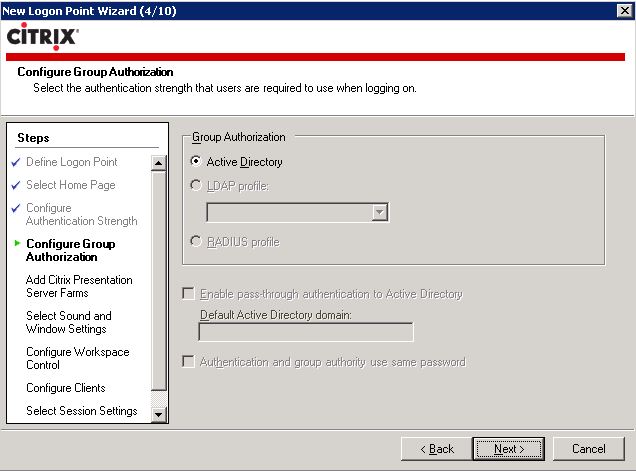
Task: Open the LDAP profile dropdown list
Action: click(379, 212)
